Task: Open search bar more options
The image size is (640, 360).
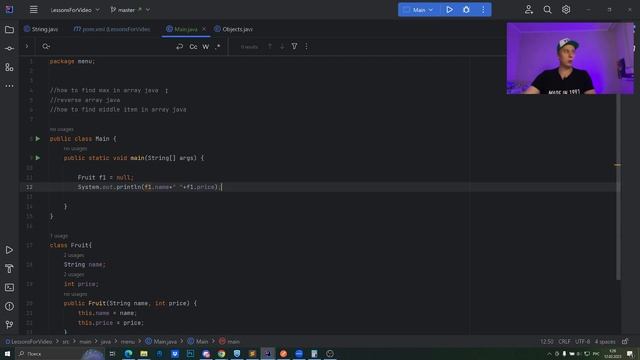Action: click(x=307, y=47)
